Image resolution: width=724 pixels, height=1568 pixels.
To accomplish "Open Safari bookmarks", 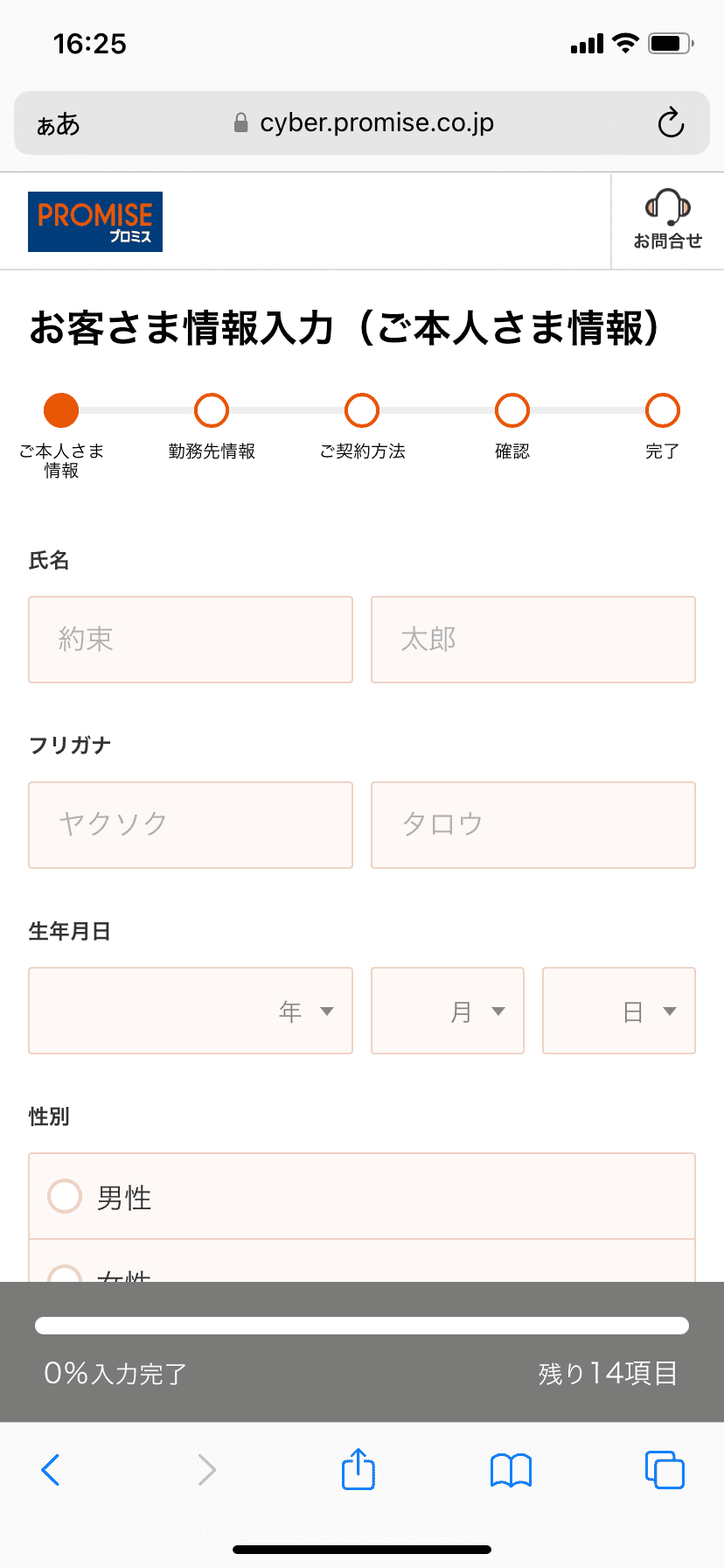I will click(511, 1469).
